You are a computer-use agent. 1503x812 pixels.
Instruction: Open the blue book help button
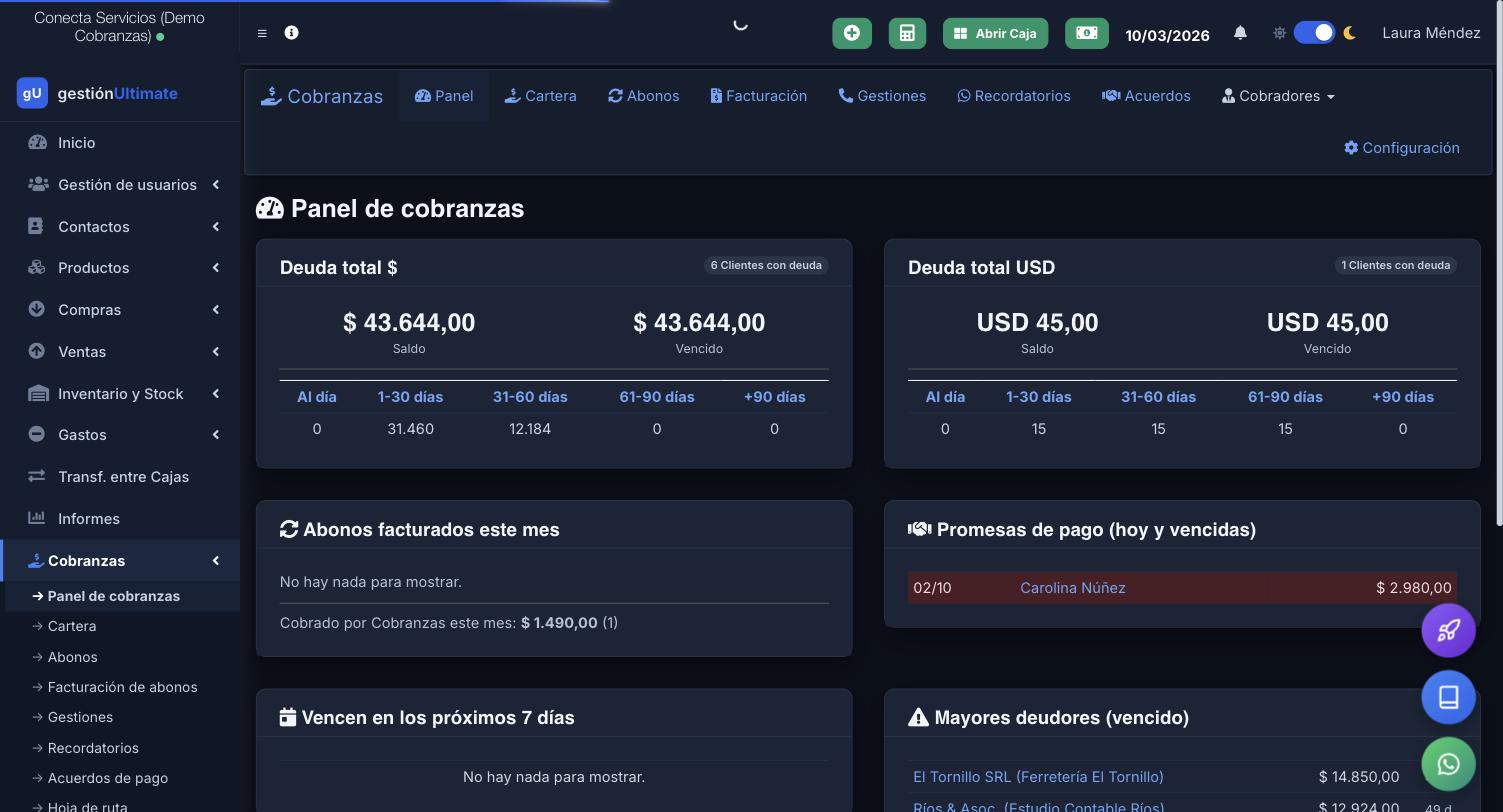pos(1449,697)
